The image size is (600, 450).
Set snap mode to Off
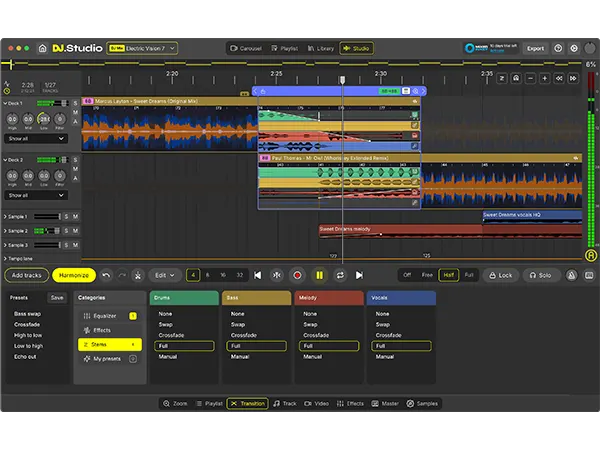pos(407,275)
